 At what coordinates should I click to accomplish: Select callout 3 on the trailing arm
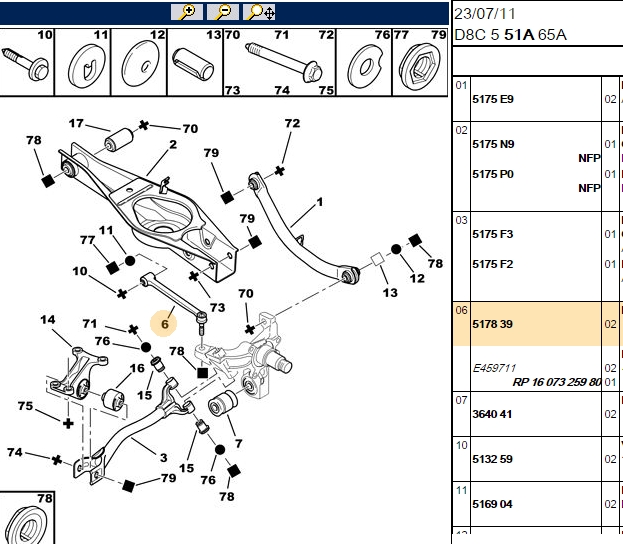pyautogui.click(x=163, y=458)
